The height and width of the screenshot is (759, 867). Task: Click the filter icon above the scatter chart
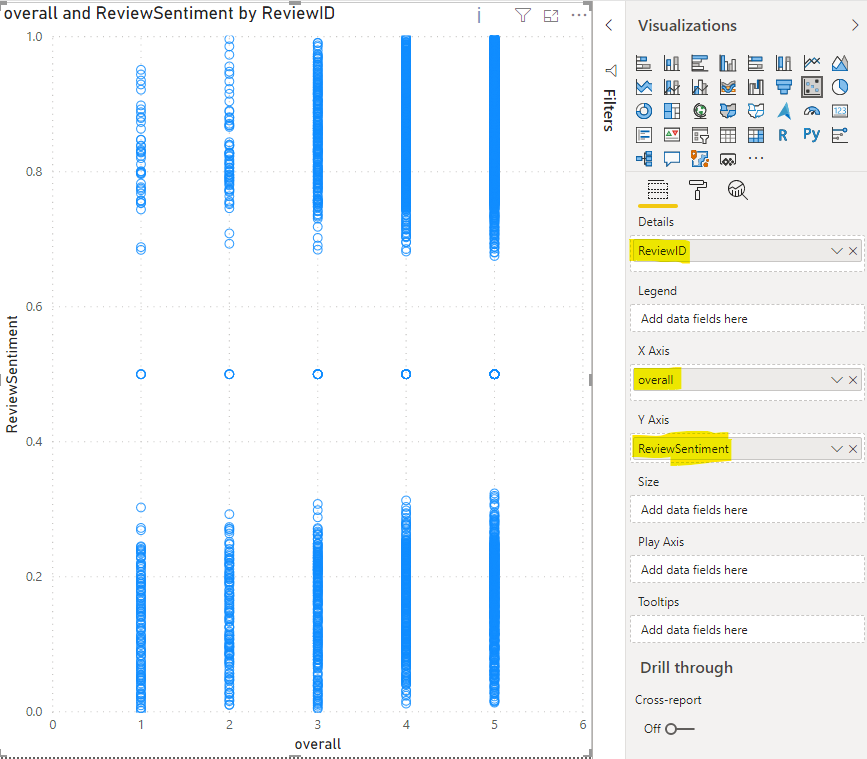click(521, 15)
